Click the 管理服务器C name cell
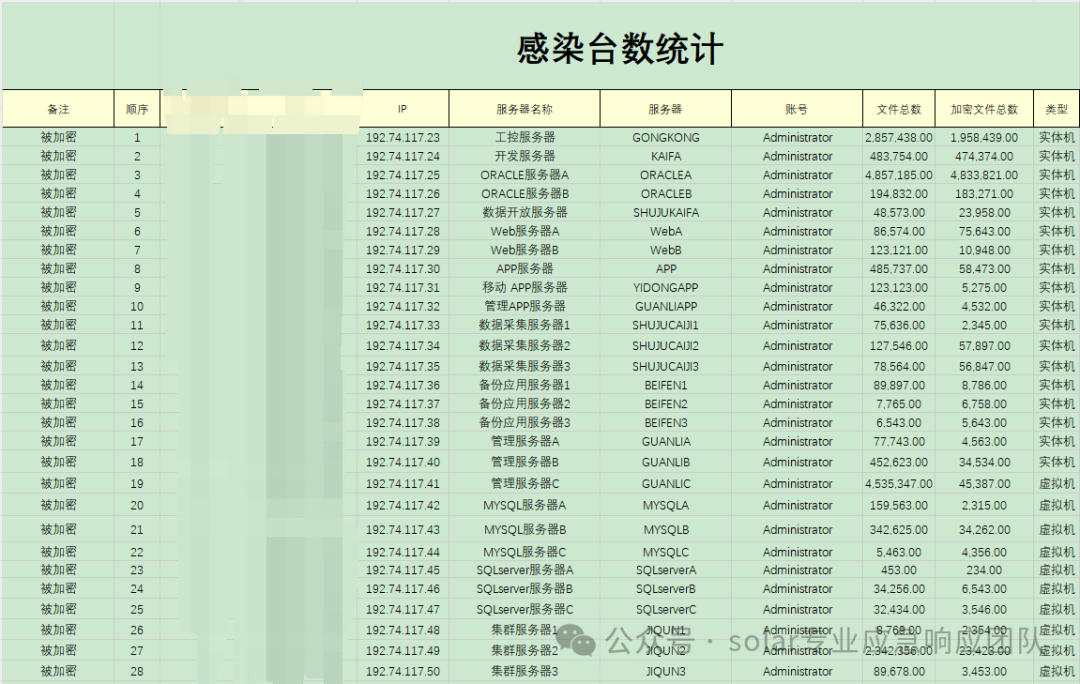This screenshot has height=684, width=1080. click(x=525, y=484)
